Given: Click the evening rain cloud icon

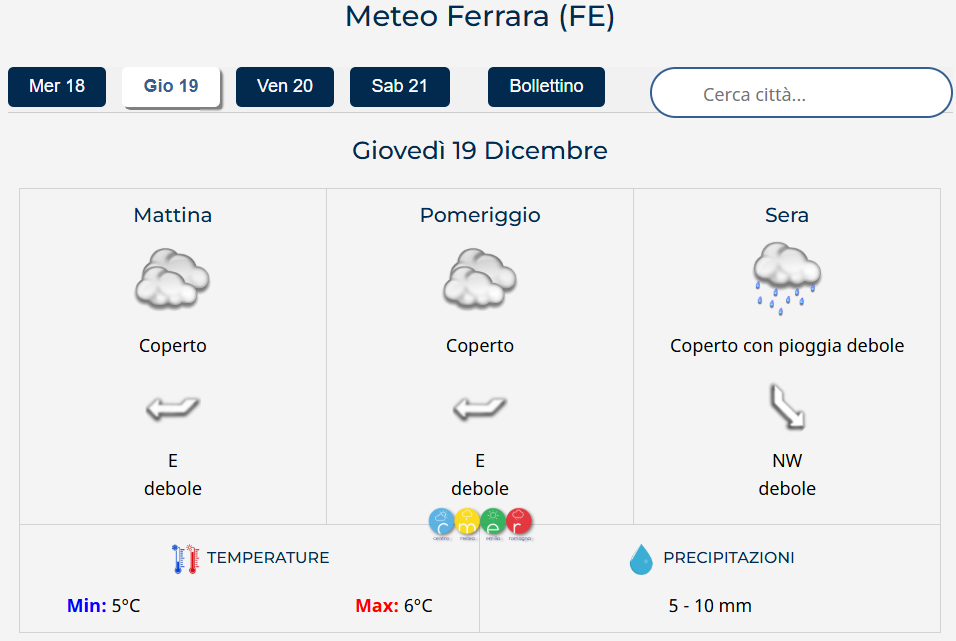Looking at the screenshot, I should click(x=787, y=279).
